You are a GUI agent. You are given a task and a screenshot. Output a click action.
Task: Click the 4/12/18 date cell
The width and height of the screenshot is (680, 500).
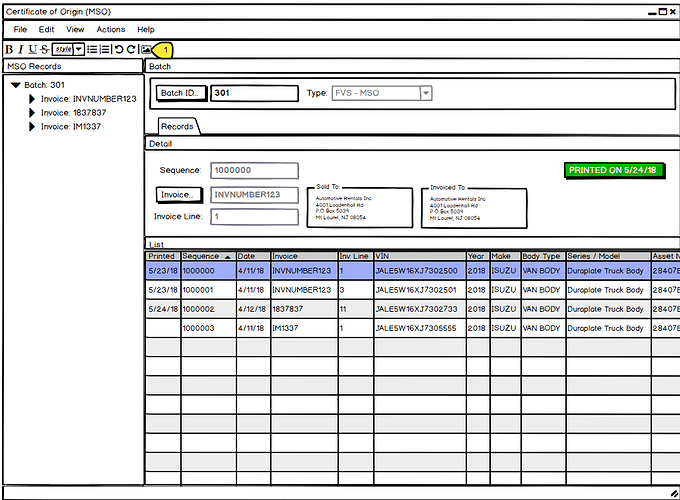pos(253,309)
